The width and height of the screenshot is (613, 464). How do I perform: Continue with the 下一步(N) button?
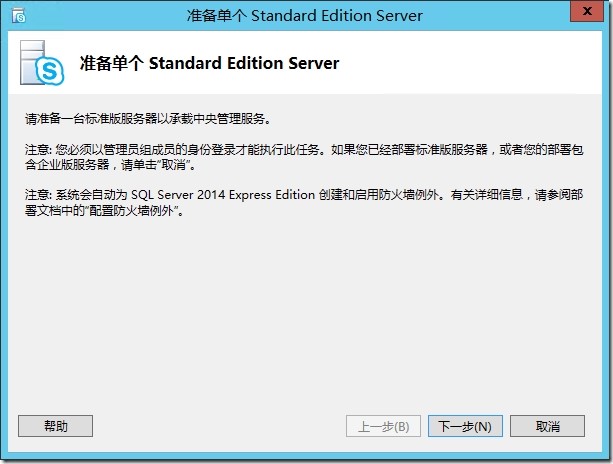click(465, 426)
